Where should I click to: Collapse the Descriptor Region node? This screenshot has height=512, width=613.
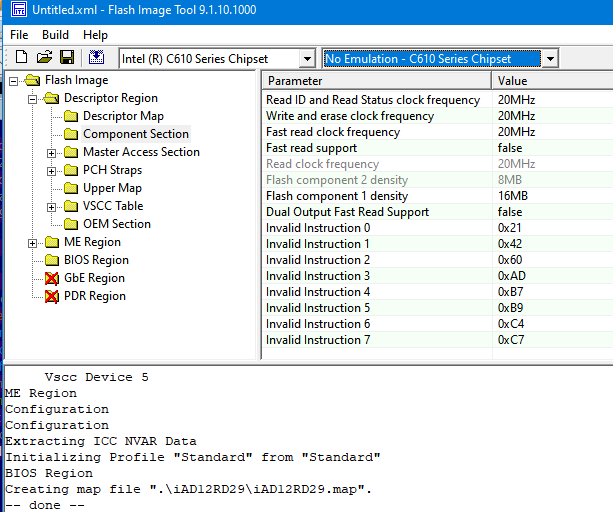[x=32, y=99]
